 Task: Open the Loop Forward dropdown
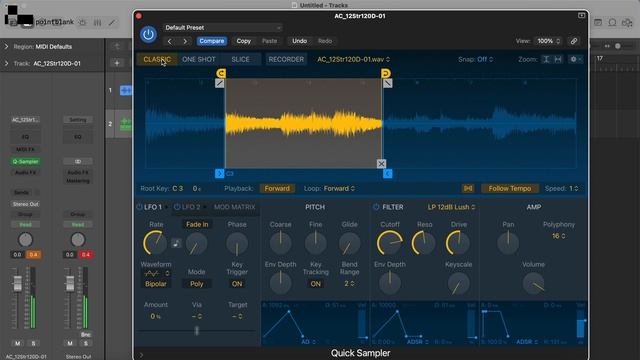click(339, 188)
